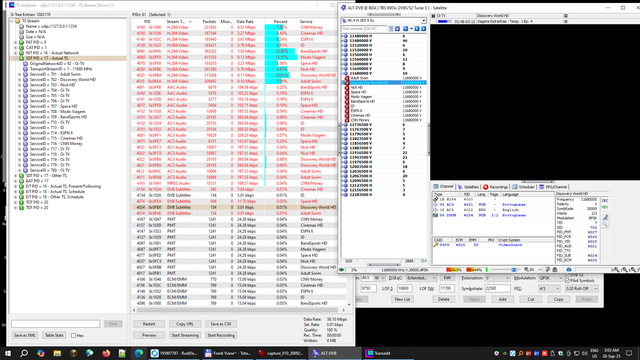Click first toolbar icon after Find channel box

pos(391,29)
